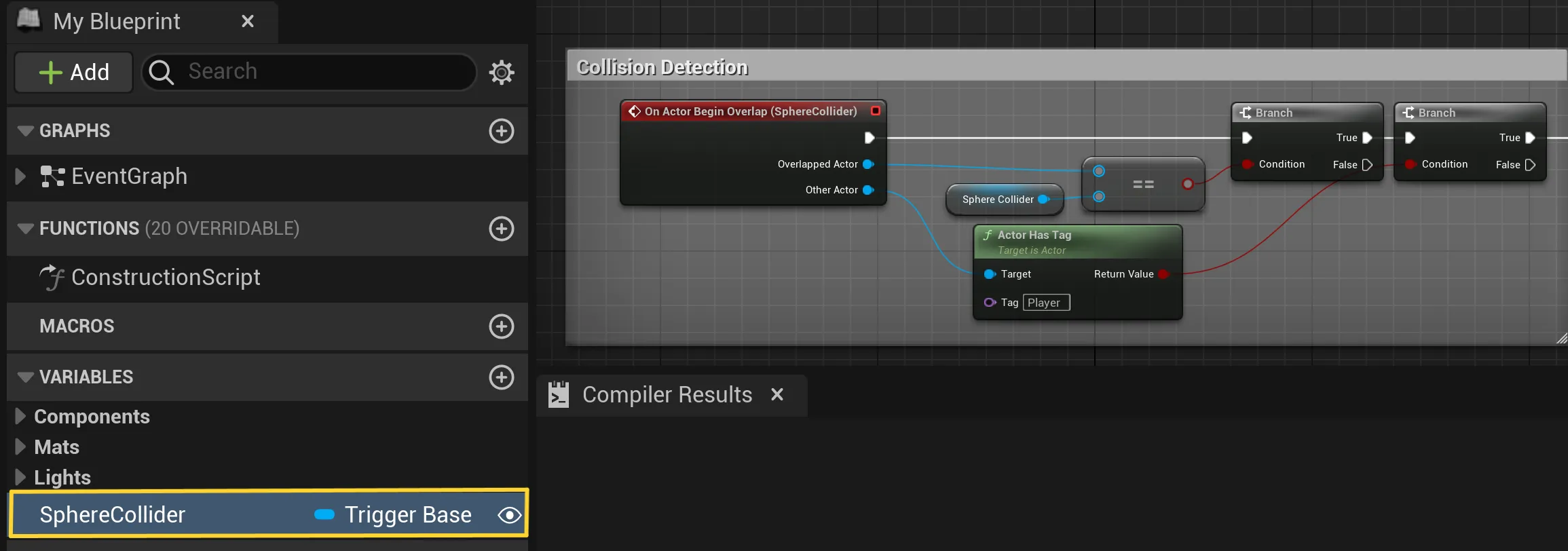Close the My Blueprint tab
1568x551 pixels.
click(248, 22)
